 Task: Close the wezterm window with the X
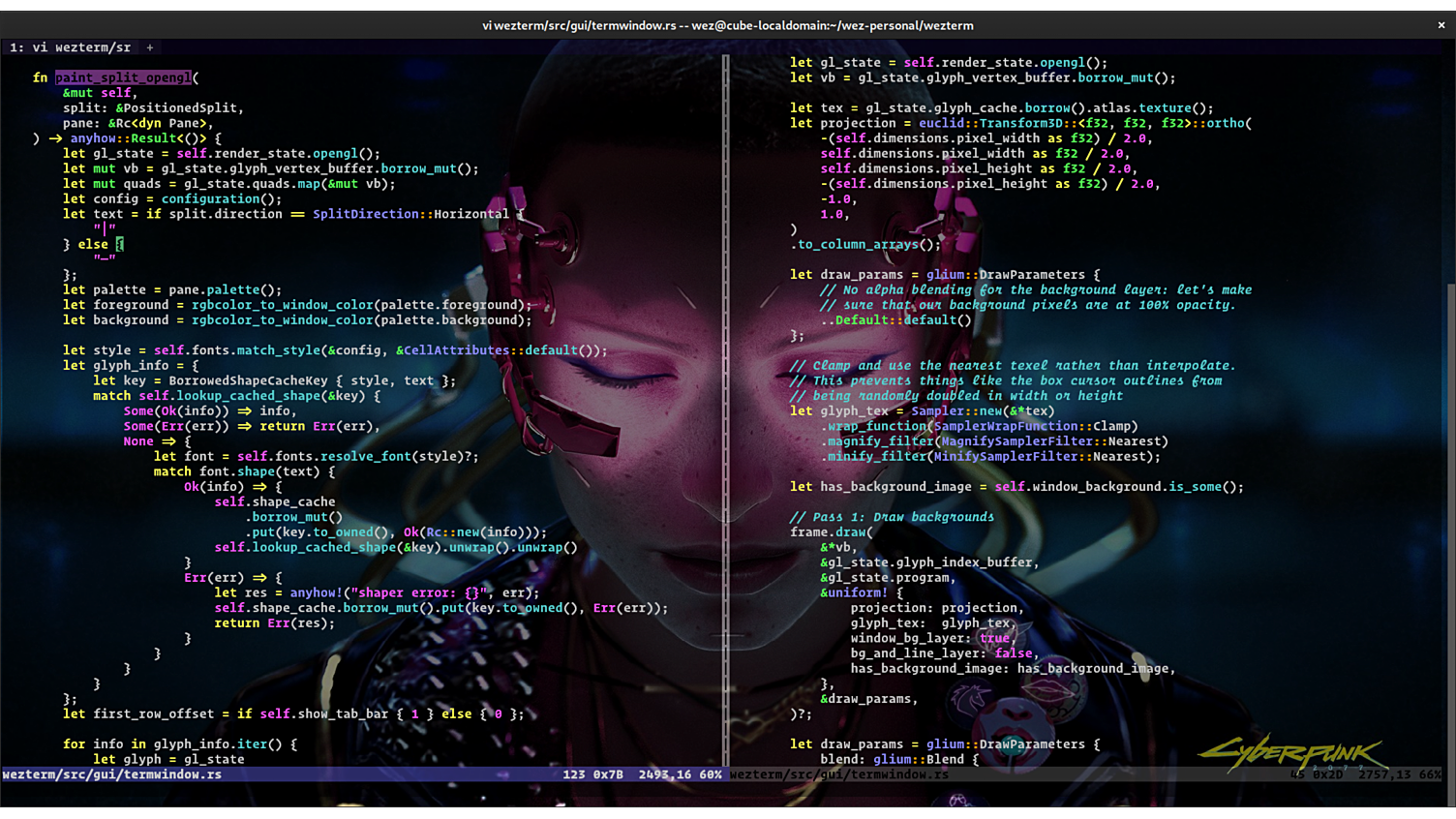pyautogui.click(x=1441, y=25)
